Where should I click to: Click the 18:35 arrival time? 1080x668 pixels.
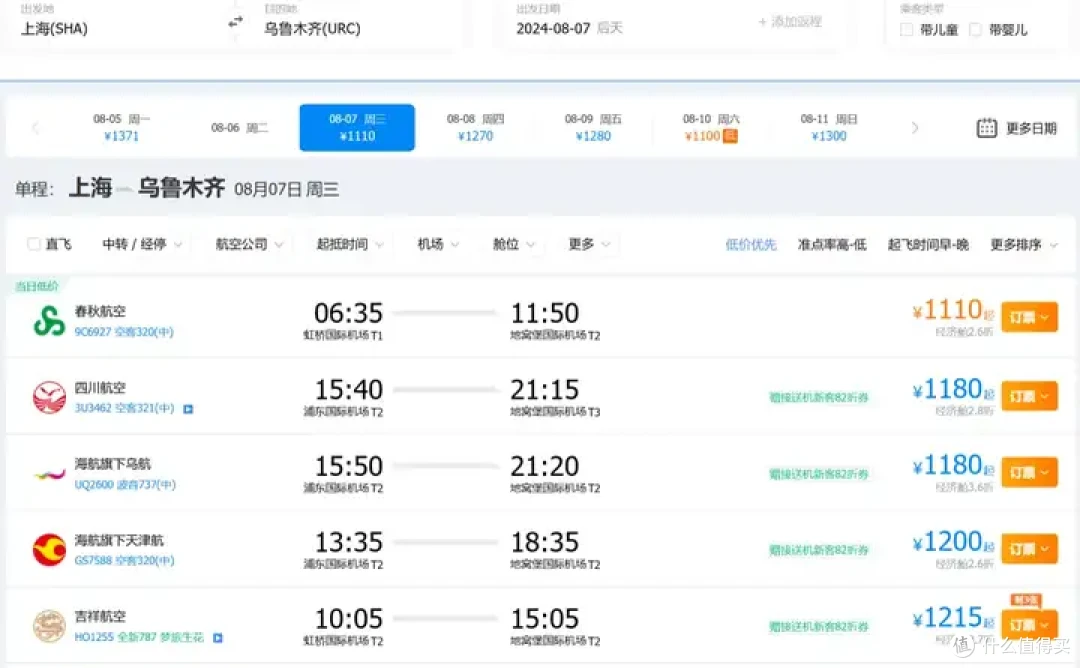(544, 543)
